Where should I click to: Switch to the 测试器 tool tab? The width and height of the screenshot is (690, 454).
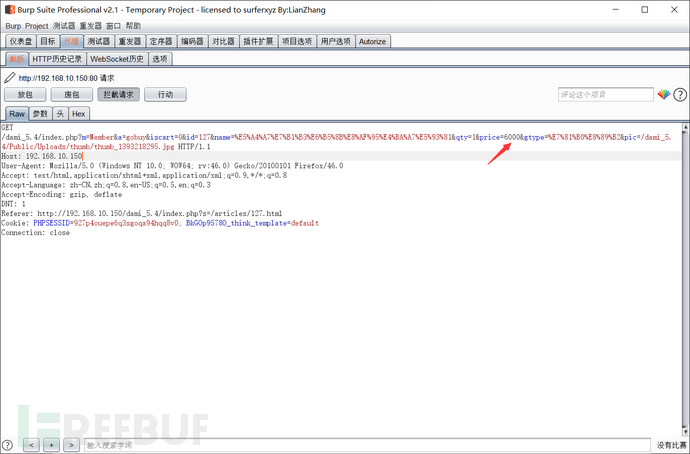coord(99,41)
